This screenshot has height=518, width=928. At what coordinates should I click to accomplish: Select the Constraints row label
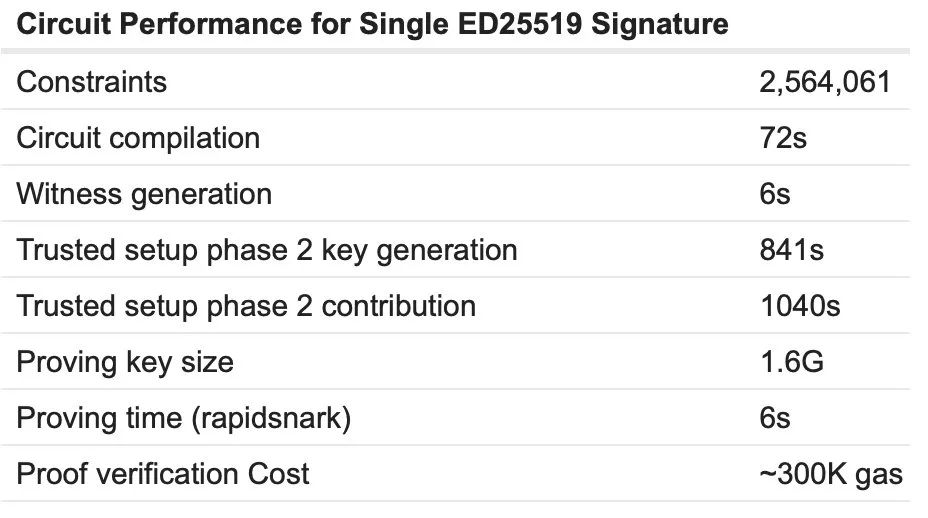(92, 82)
